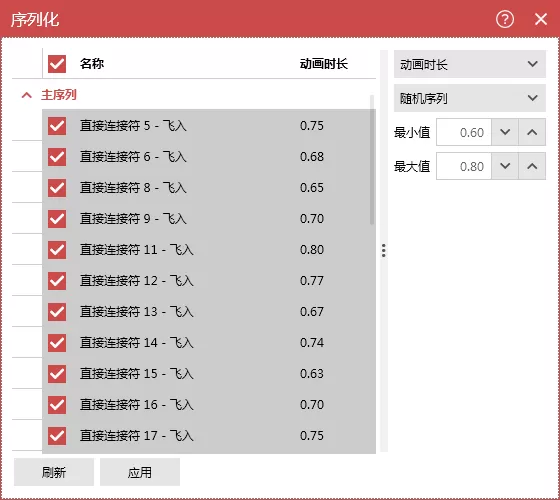Uncheck 直接连接符 11 - 飞入
The width and height of the screenshot is (560, 500).
pyautogui.click(x=57, y=250)
